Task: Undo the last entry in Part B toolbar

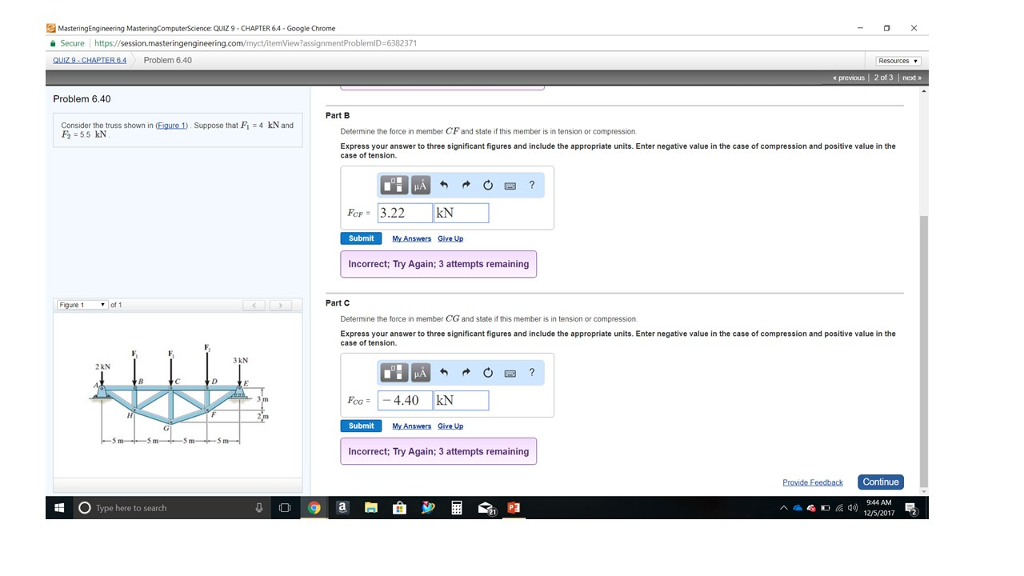Action: click(444, 185)
